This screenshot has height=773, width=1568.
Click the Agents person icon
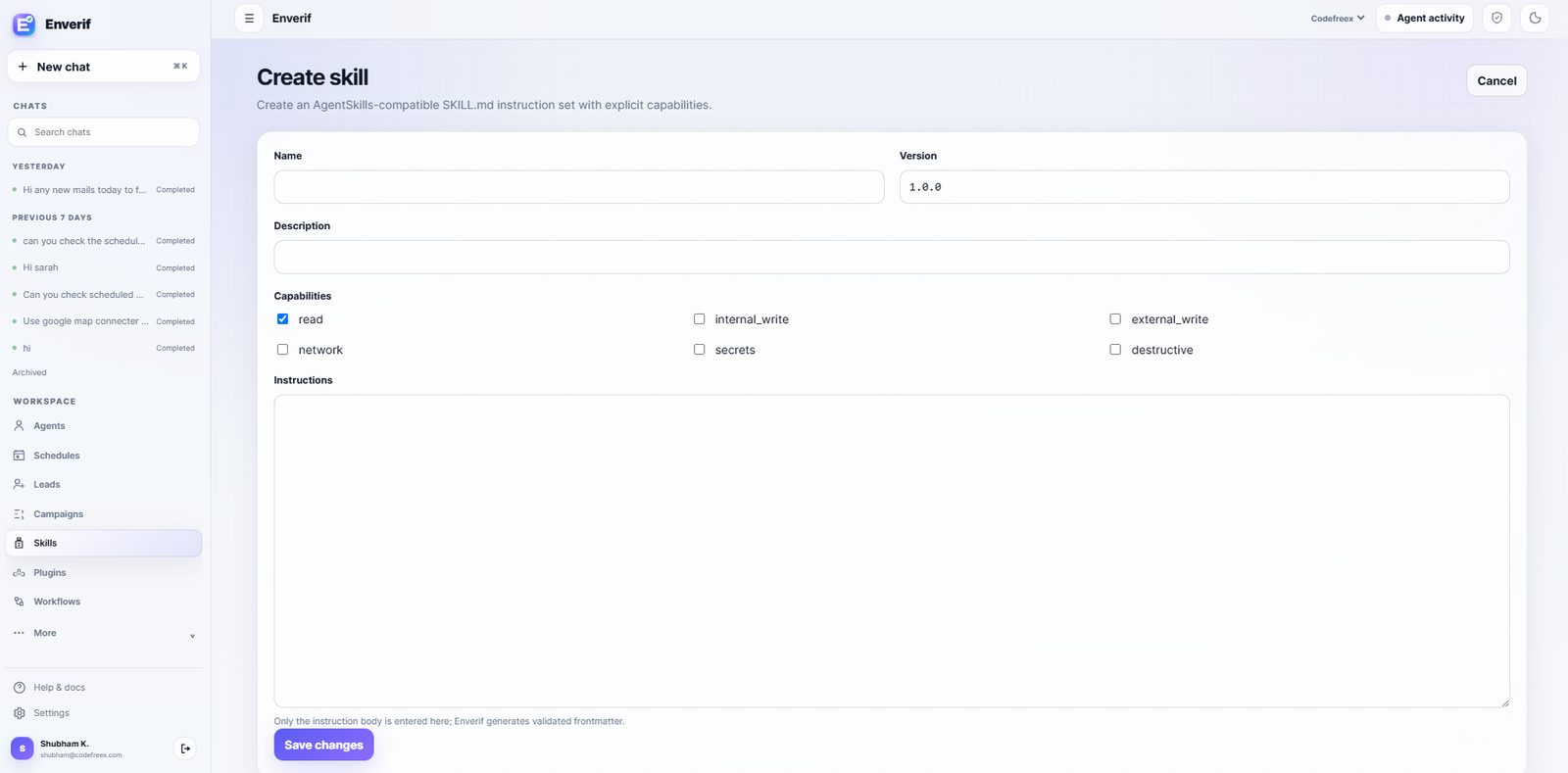(x=19, y=426)
